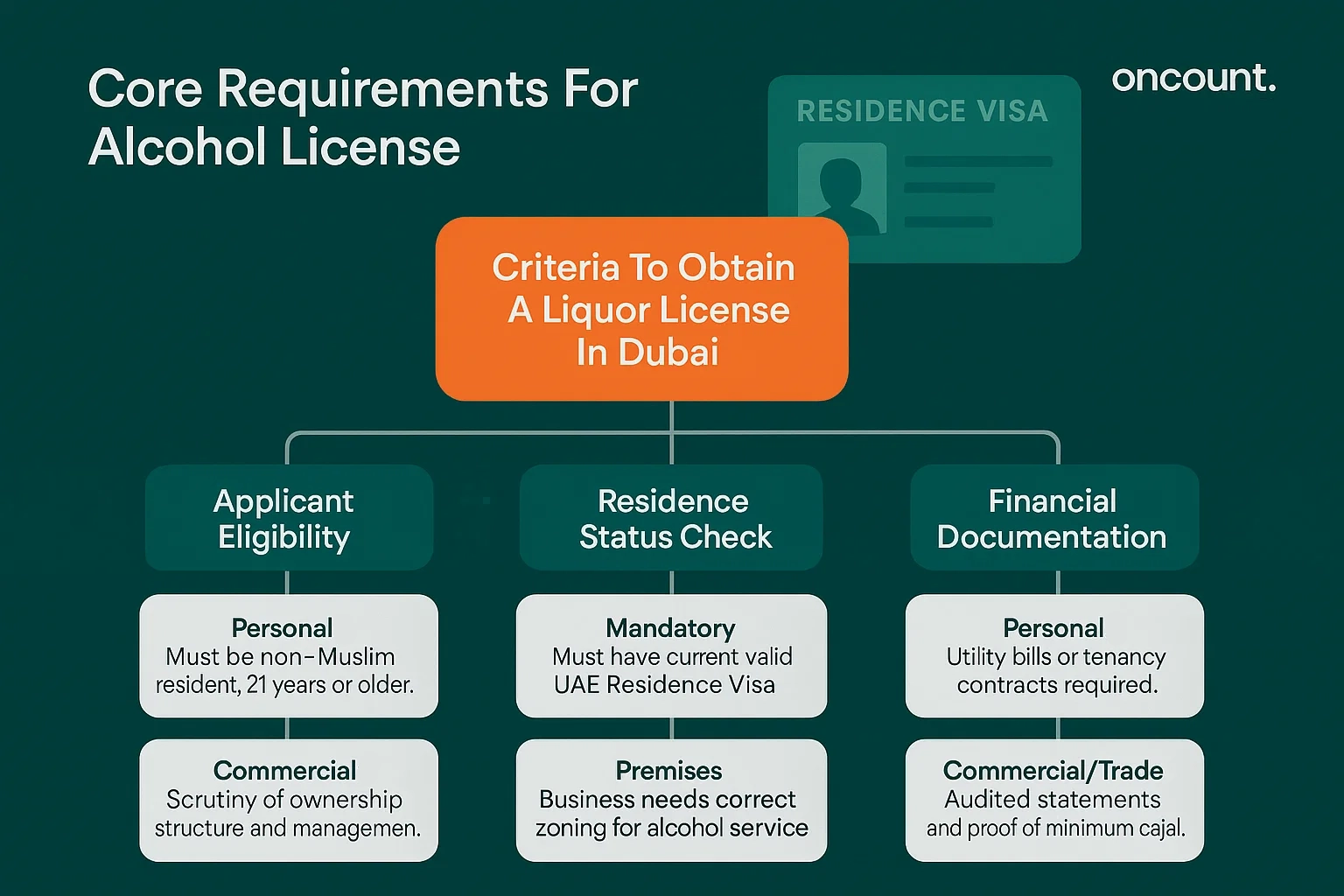Select the Residence Status Check node
Image resolution: width=1344 pixels, height=896 pixels.
point(671,518)
